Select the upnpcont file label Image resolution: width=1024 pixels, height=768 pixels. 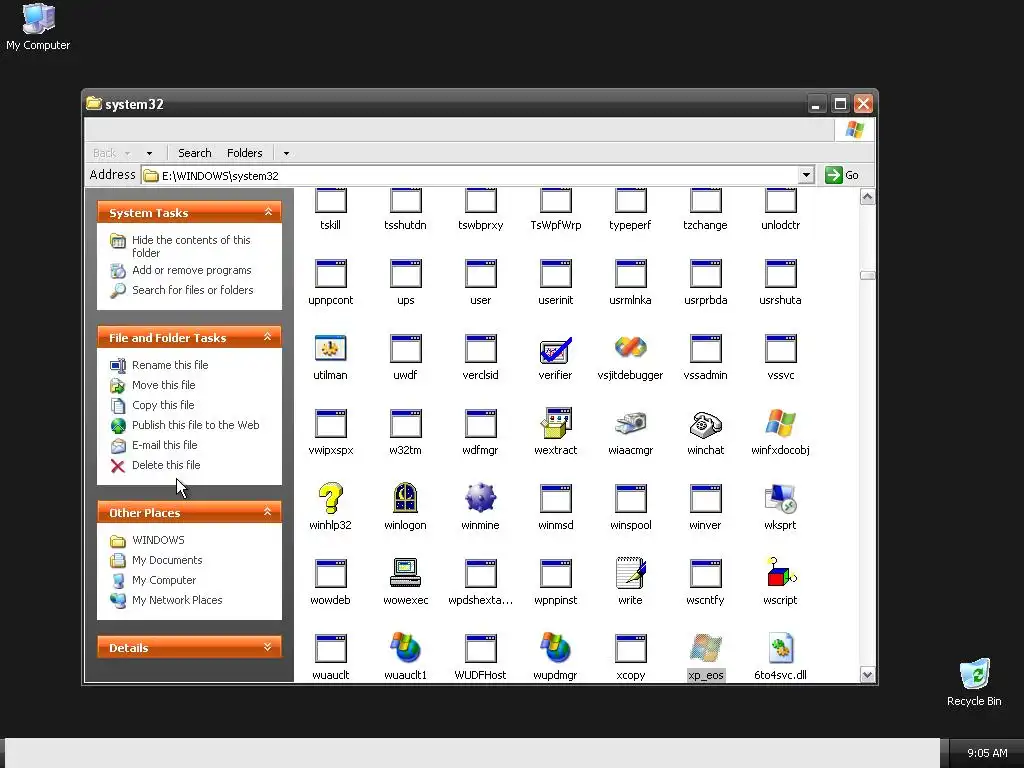pos(330,300)
